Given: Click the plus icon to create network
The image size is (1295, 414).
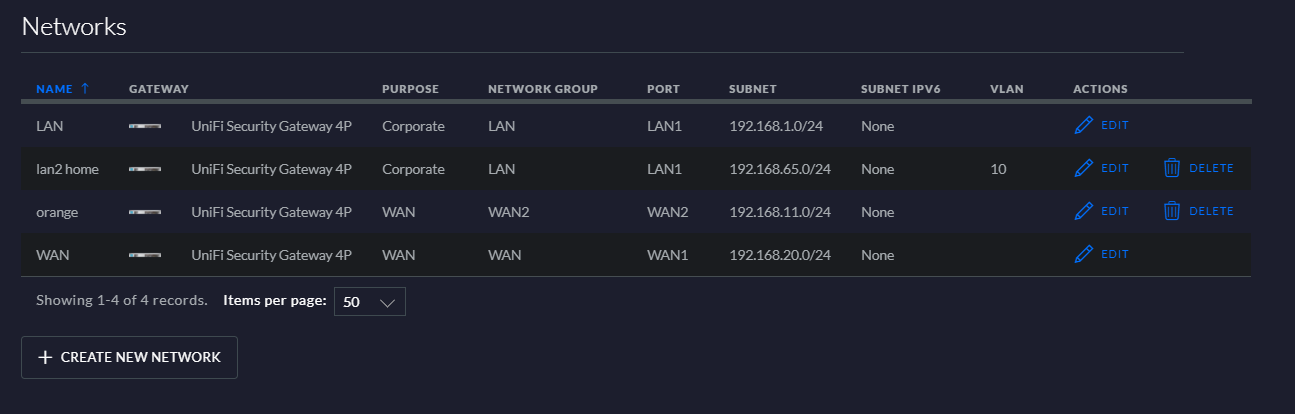Looking at the screenshot, I should (45, 358).
